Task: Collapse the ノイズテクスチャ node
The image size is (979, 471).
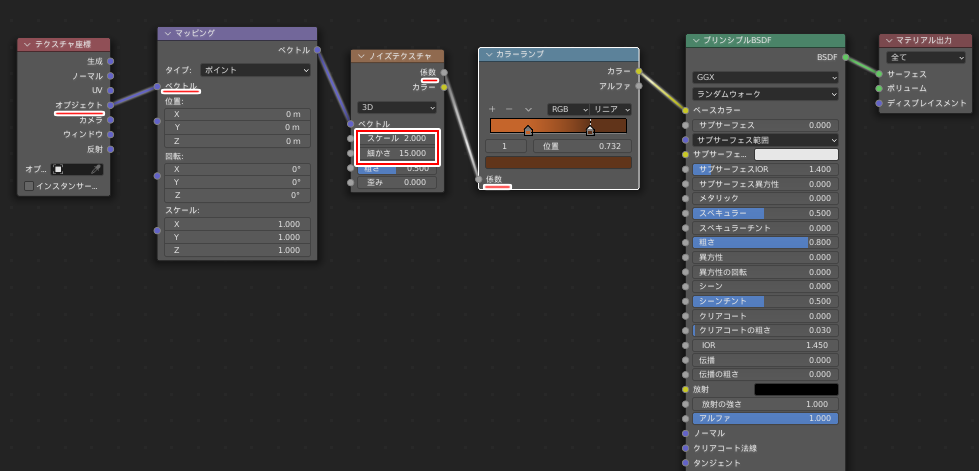Action: 360,56
